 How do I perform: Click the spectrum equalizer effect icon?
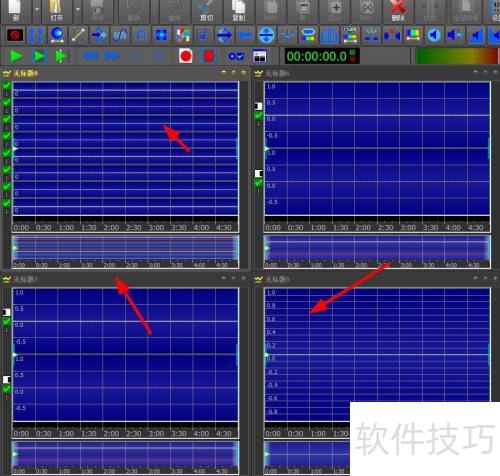click(413, 35)
